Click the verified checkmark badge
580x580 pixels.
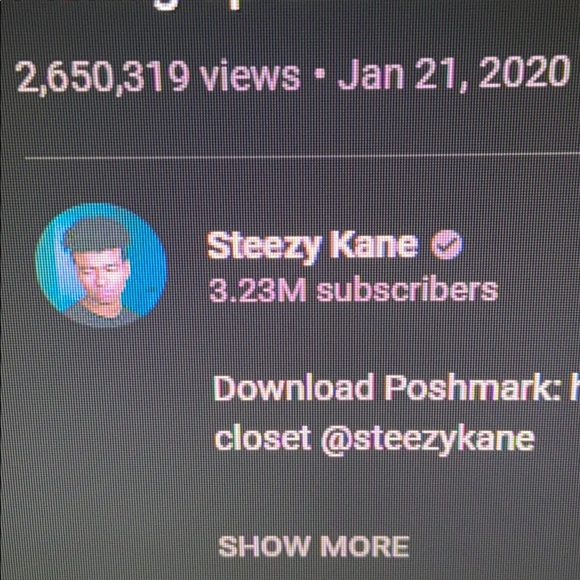pos(446,245)
